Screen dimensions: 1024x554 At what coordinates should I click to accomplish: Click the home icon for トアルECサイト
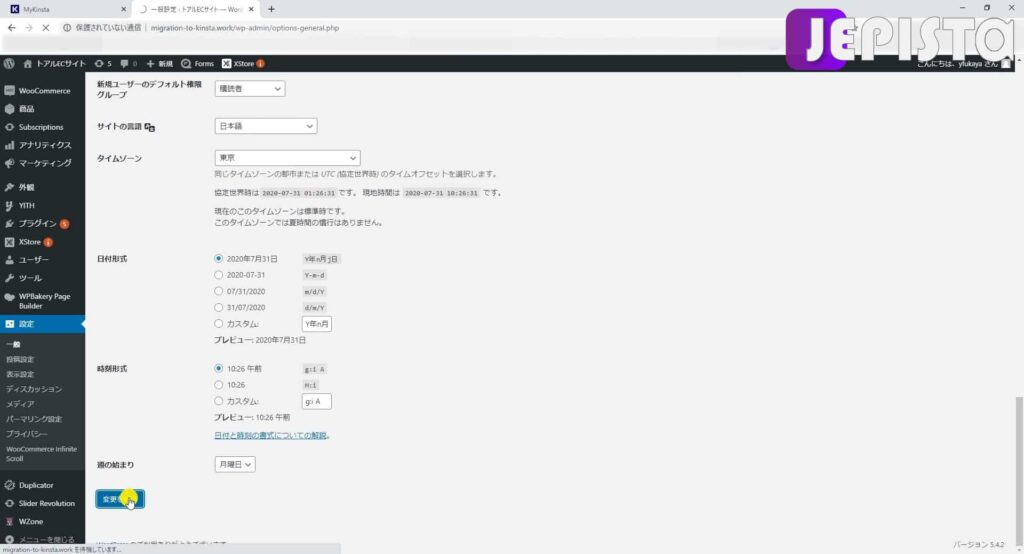[27, 63]
